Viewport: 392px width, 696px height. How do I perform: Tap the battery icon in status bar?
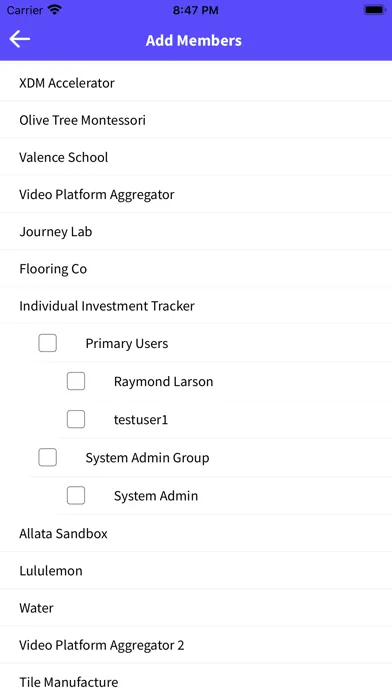[375, 10]
